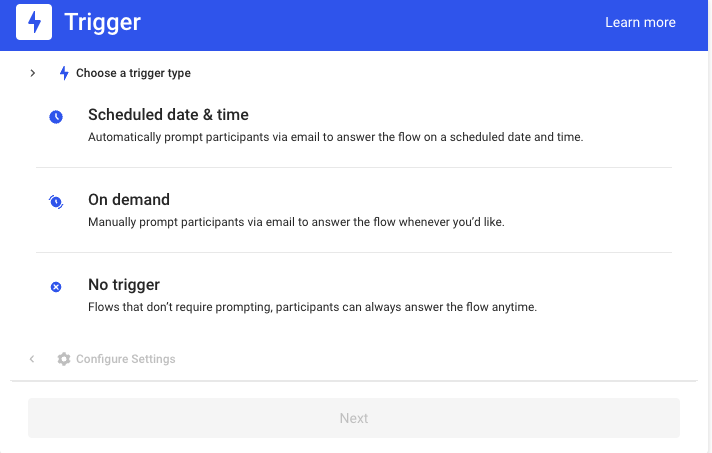Click the scheduled date and time description text
Image resolution: width=712 pixels, height=453 pixels.
[336, 137]
